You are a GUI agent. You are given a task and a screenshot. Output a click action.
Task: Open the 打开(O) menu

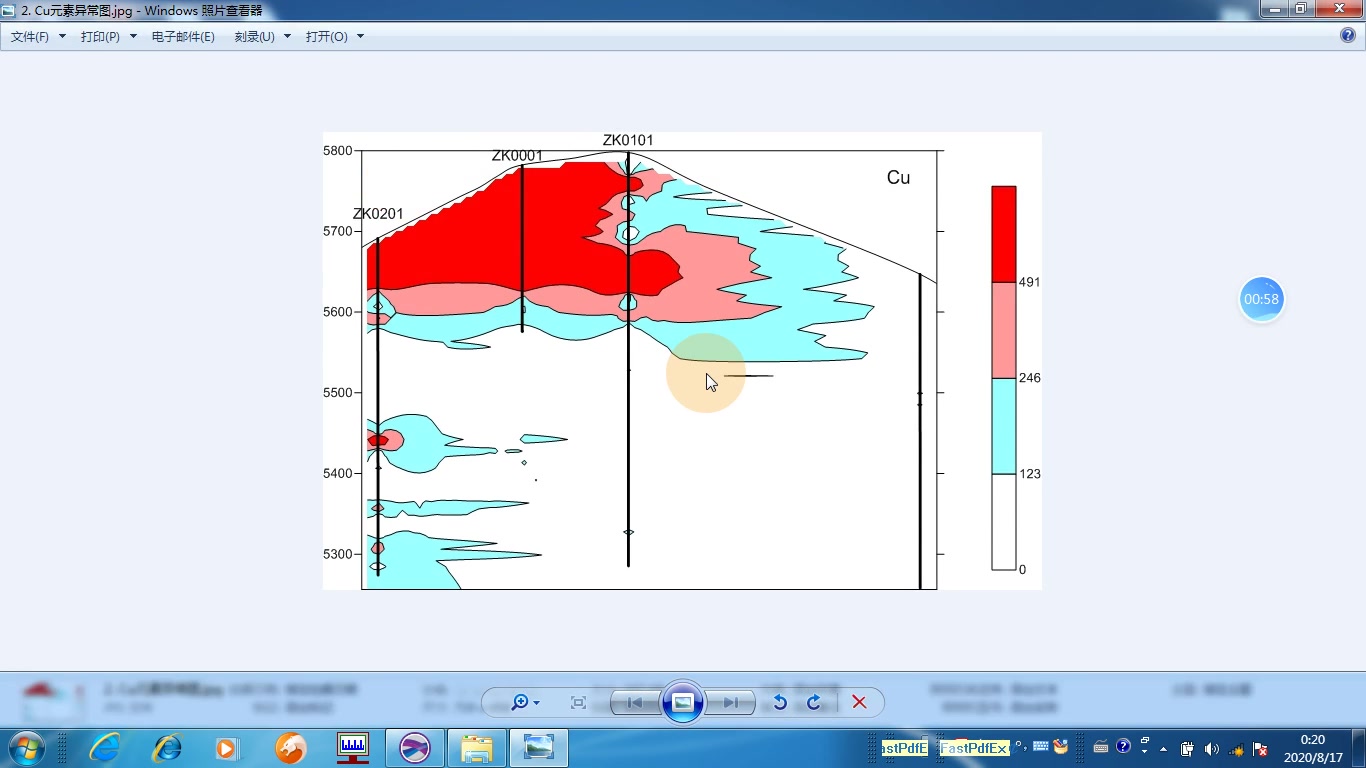click(x=326, y=36)
